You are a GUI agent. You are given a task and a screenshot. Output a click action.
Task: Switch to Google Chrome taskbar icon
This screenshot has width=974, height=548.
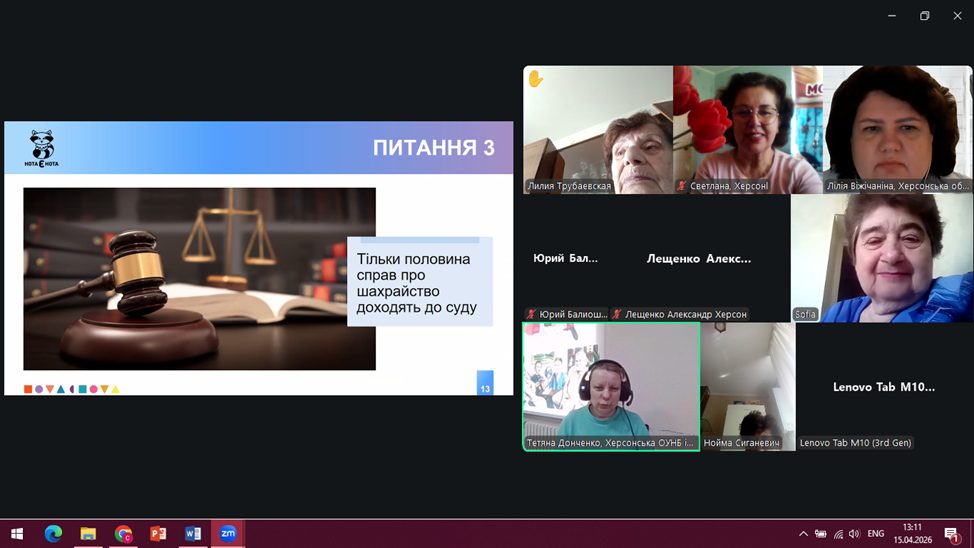pos(123,533)
